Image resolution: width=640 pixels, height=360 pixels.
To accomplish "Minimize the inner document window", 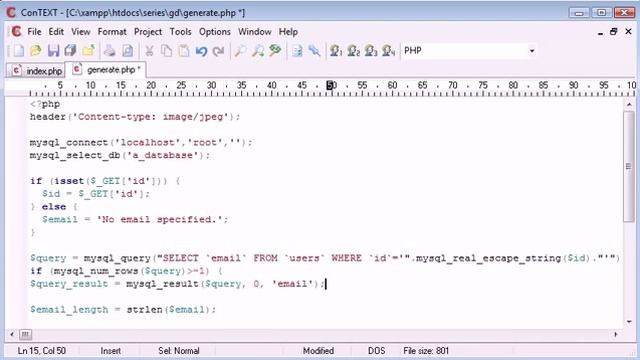I will pos(600,32).
